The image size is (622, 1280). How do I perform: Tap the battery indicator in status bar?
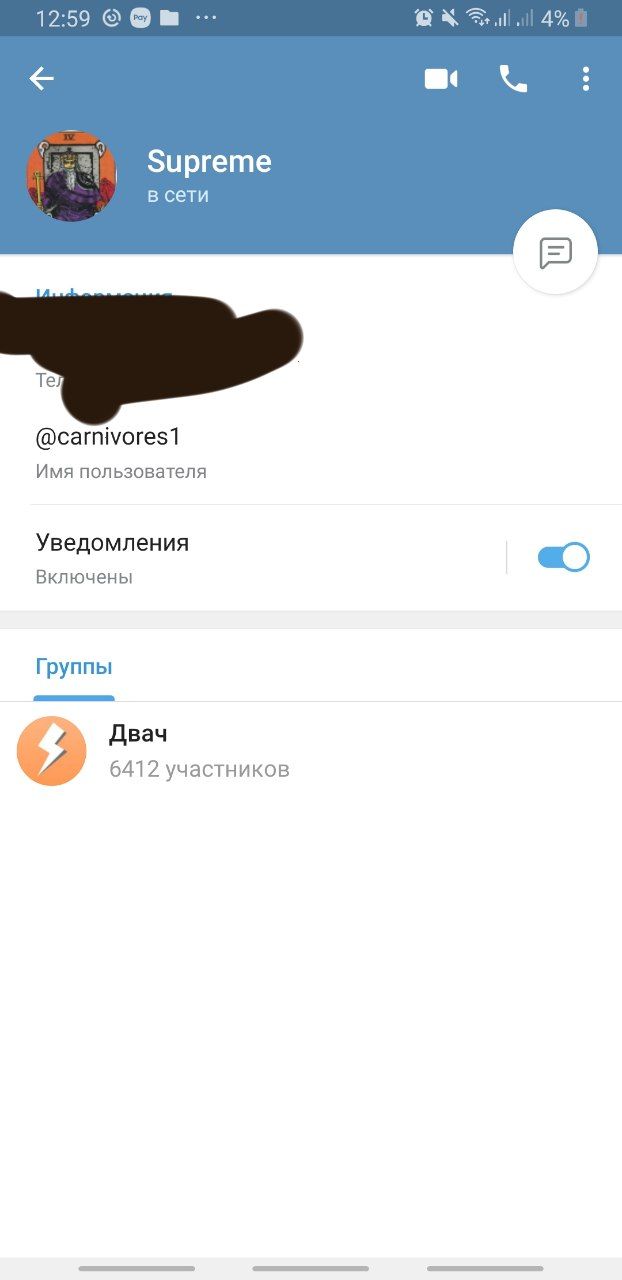coord(582,18)
